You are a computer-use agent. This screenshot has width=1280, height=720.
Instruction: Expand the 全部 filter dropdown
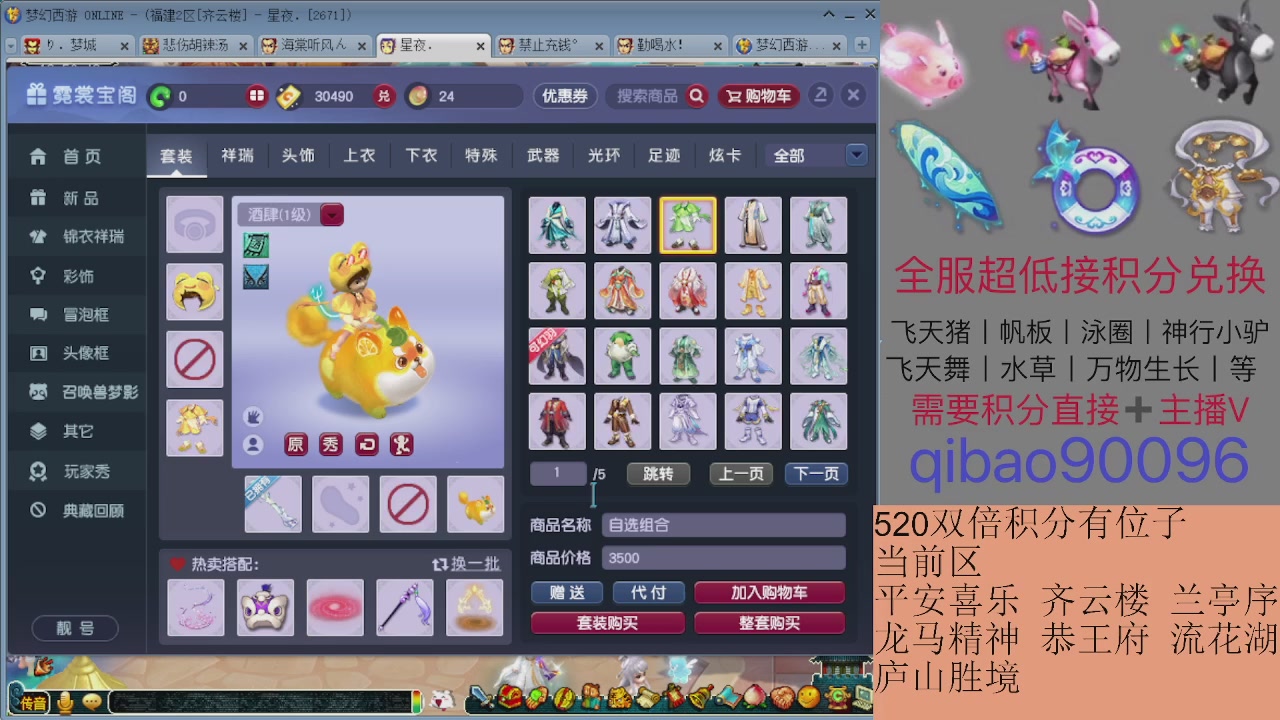[x=856, y=155]
